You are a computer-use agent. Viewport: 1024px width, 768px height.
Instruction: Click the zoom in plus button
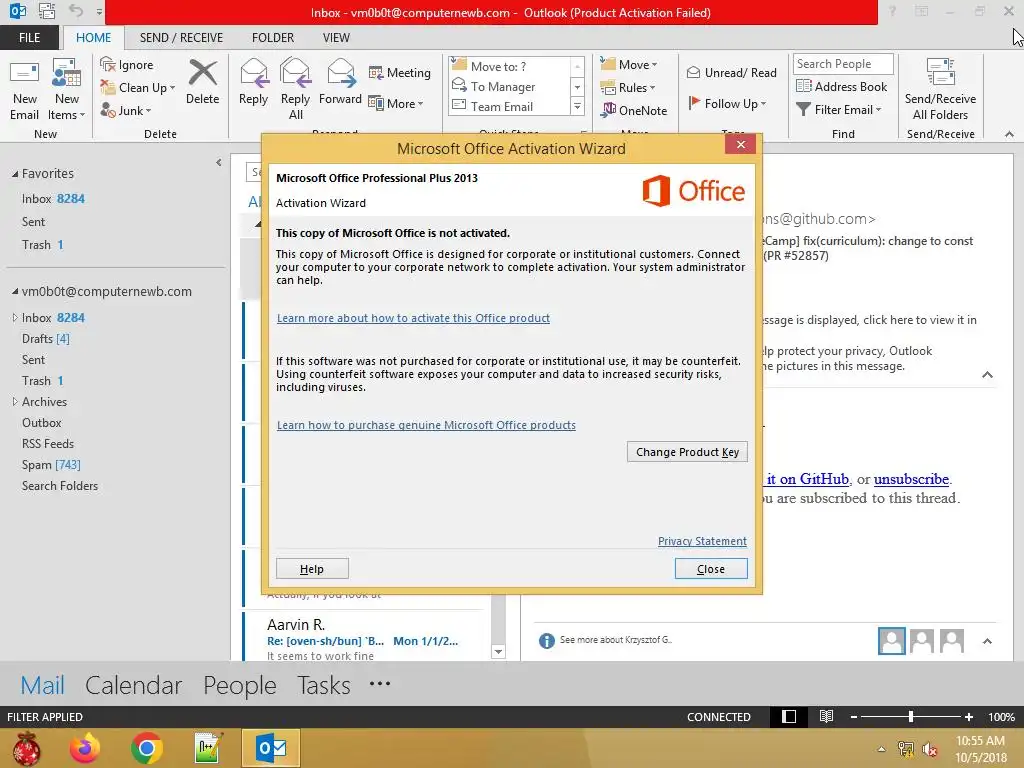coord(969,716)
